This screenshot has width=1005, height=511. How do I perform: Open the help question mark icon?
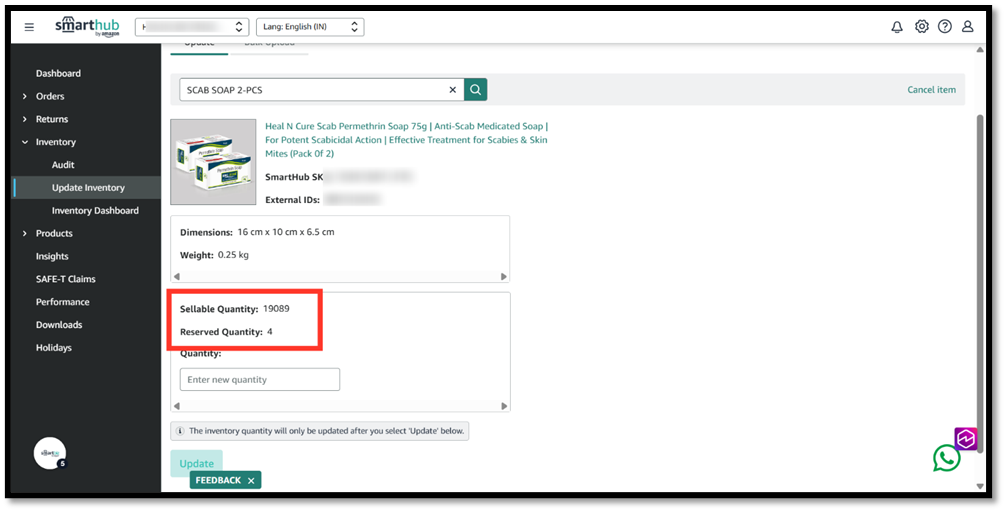click(x=944, y=27)
